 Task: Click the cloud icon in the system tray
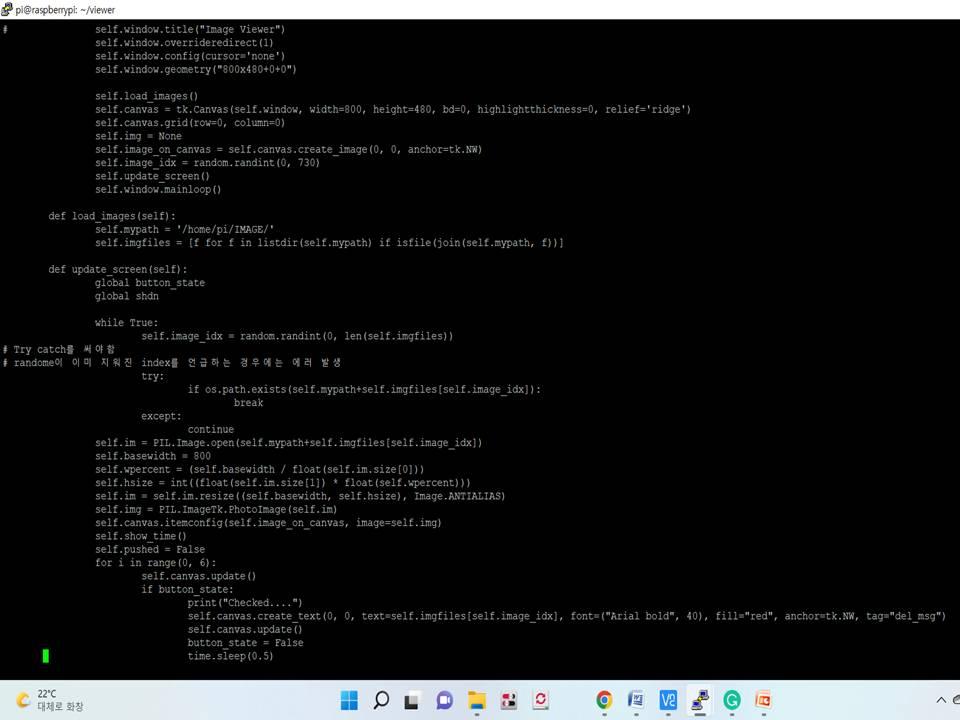pyautogui.click(x=956, y=699)
